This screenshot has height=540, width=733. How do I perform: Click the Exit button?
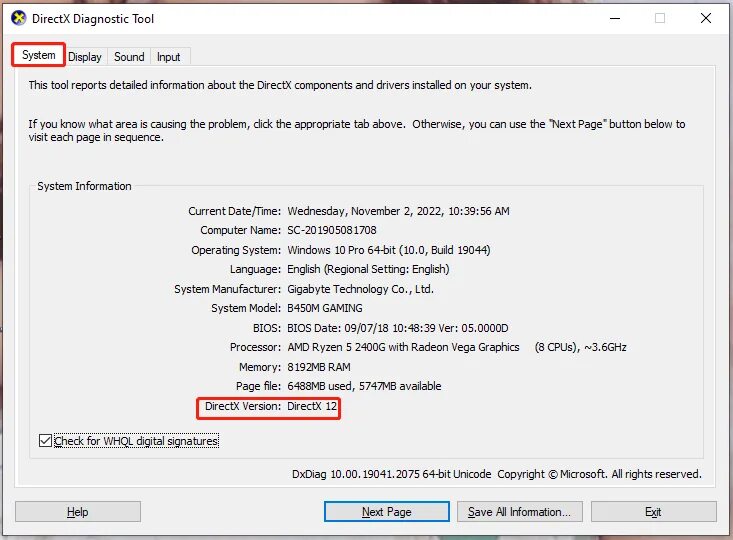tap(654, 512)
